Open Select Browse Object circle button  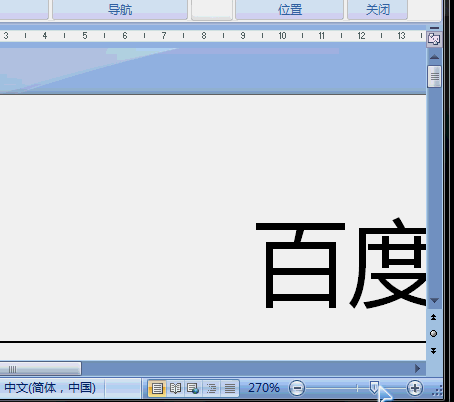pos(433,334)
